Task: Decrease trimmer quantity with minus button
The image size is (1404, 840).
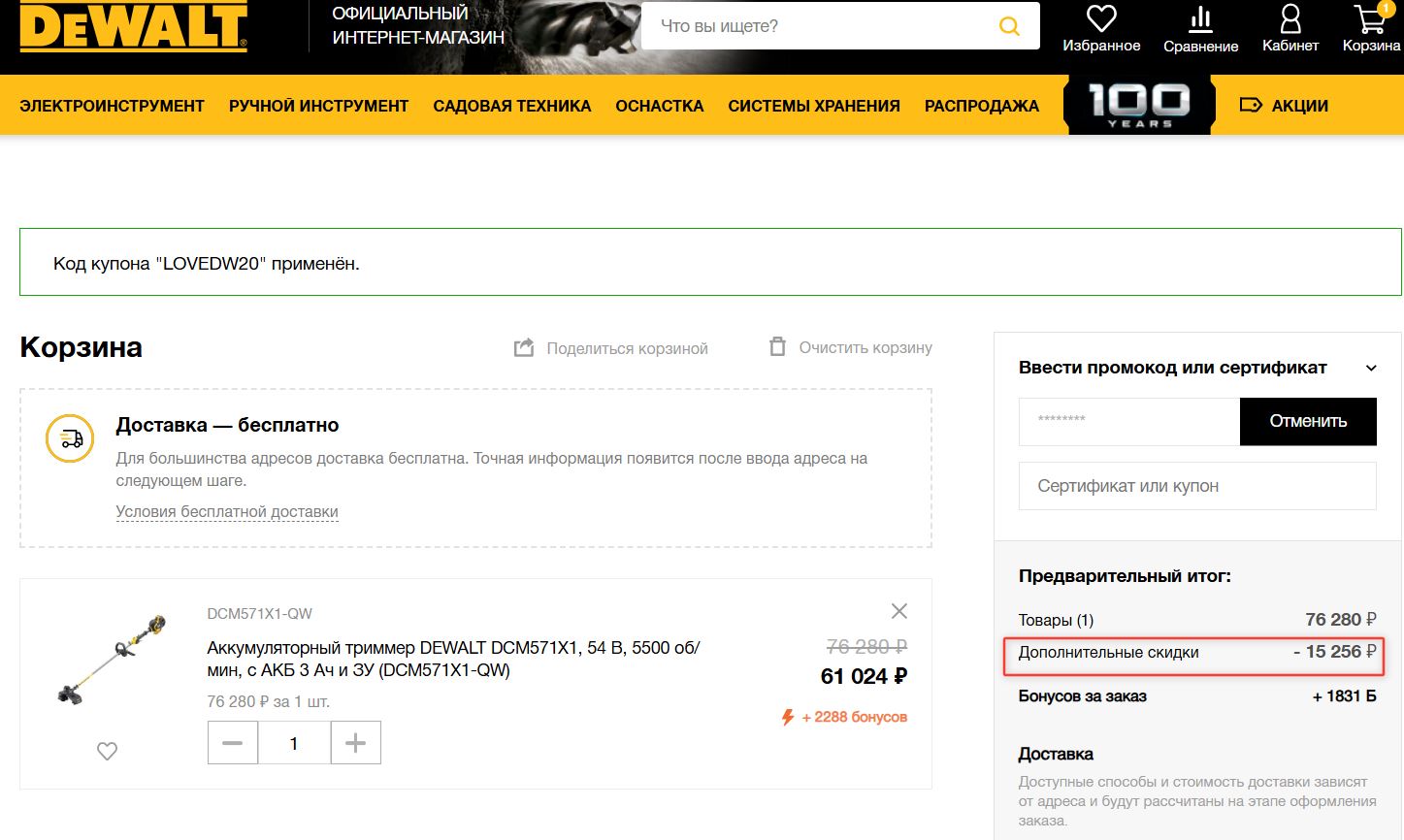Action: 233,743
